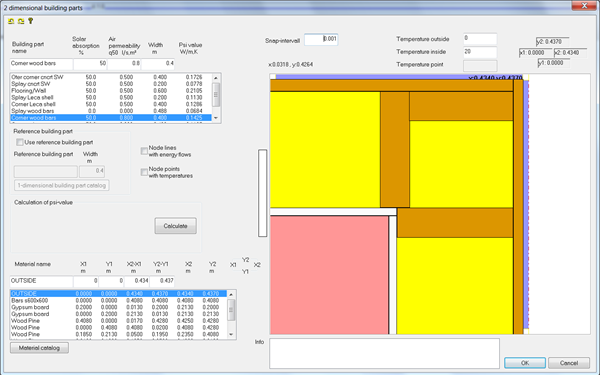Image resolution: width=600 pixels, height=375 pixels.
Task: Select Flooring/Wall in the building parts list
Action: 111,91
